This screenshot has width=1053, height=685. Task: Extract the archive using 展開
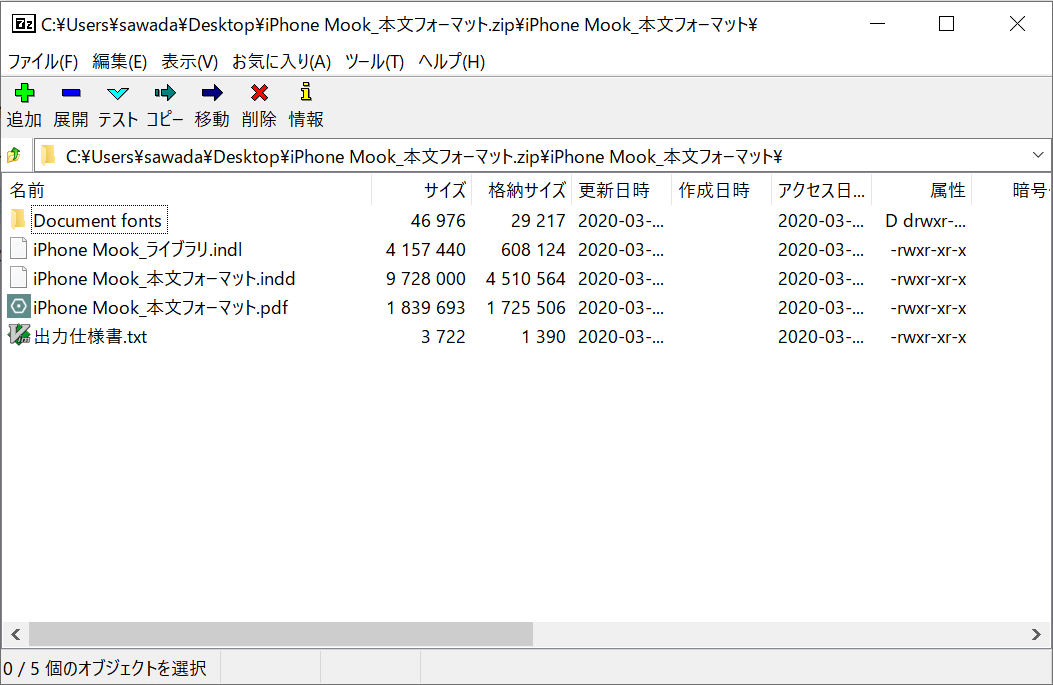[70, 103]
